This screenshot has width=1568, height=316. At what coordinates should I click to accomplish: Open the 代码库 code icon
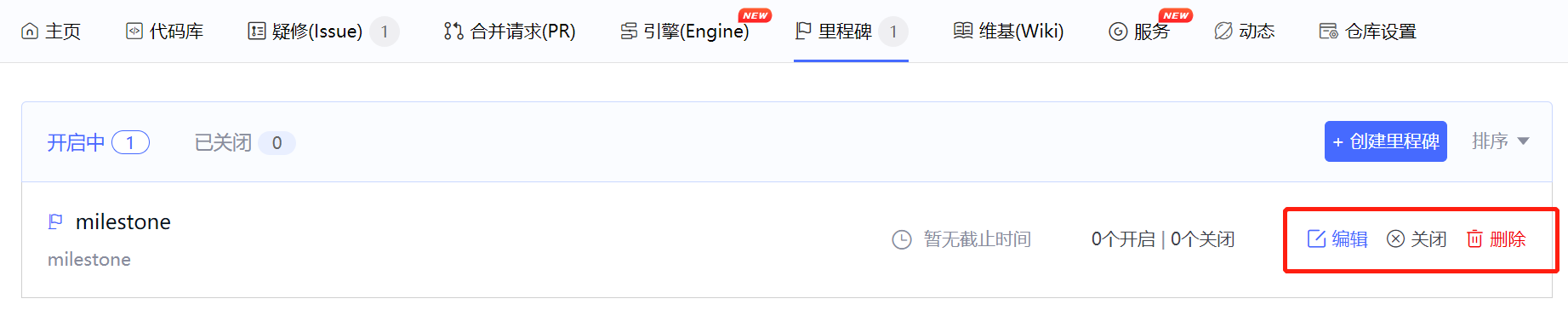coord(134,32)
